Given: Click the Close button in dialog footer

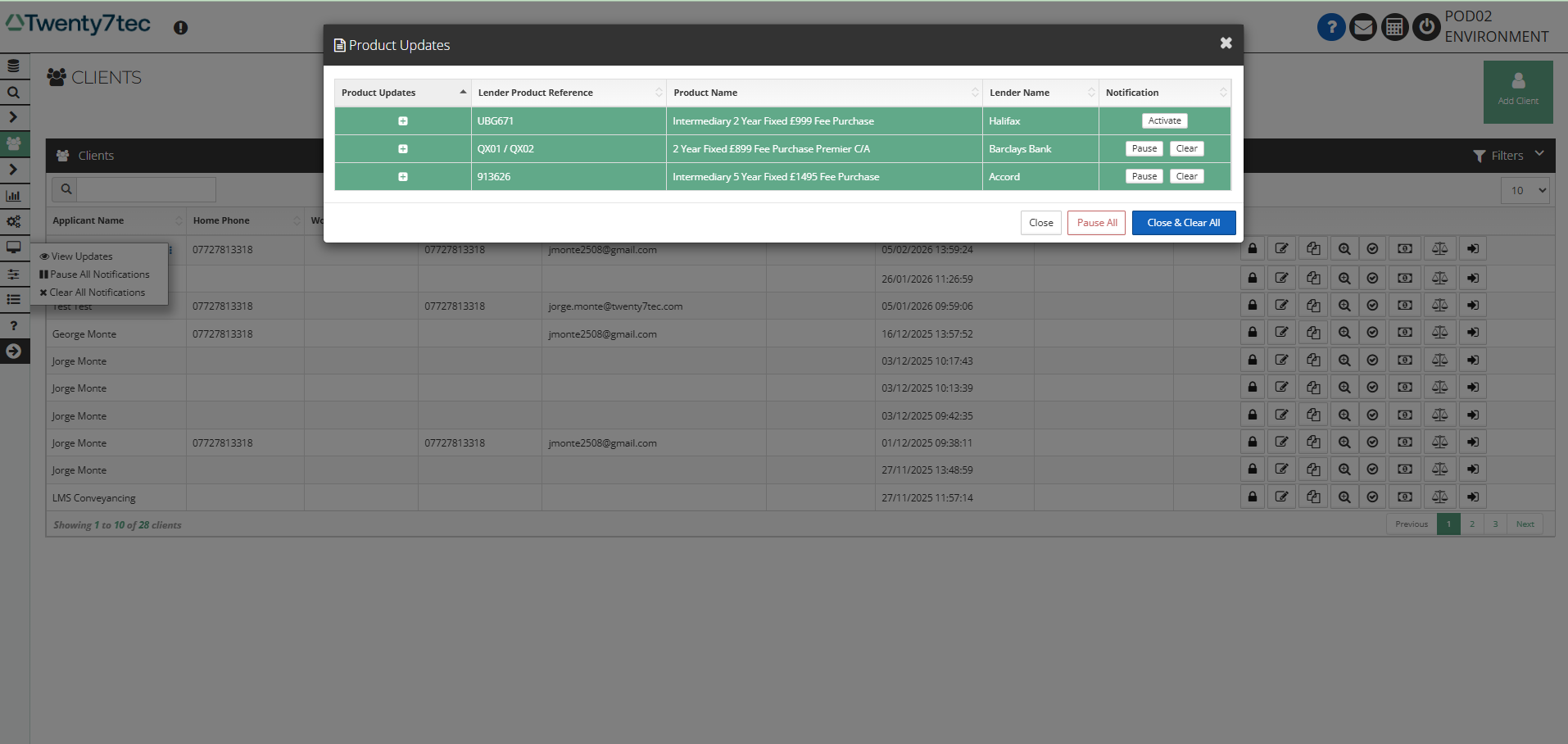Looking at the screenshot, I should tap(1041, 223).
